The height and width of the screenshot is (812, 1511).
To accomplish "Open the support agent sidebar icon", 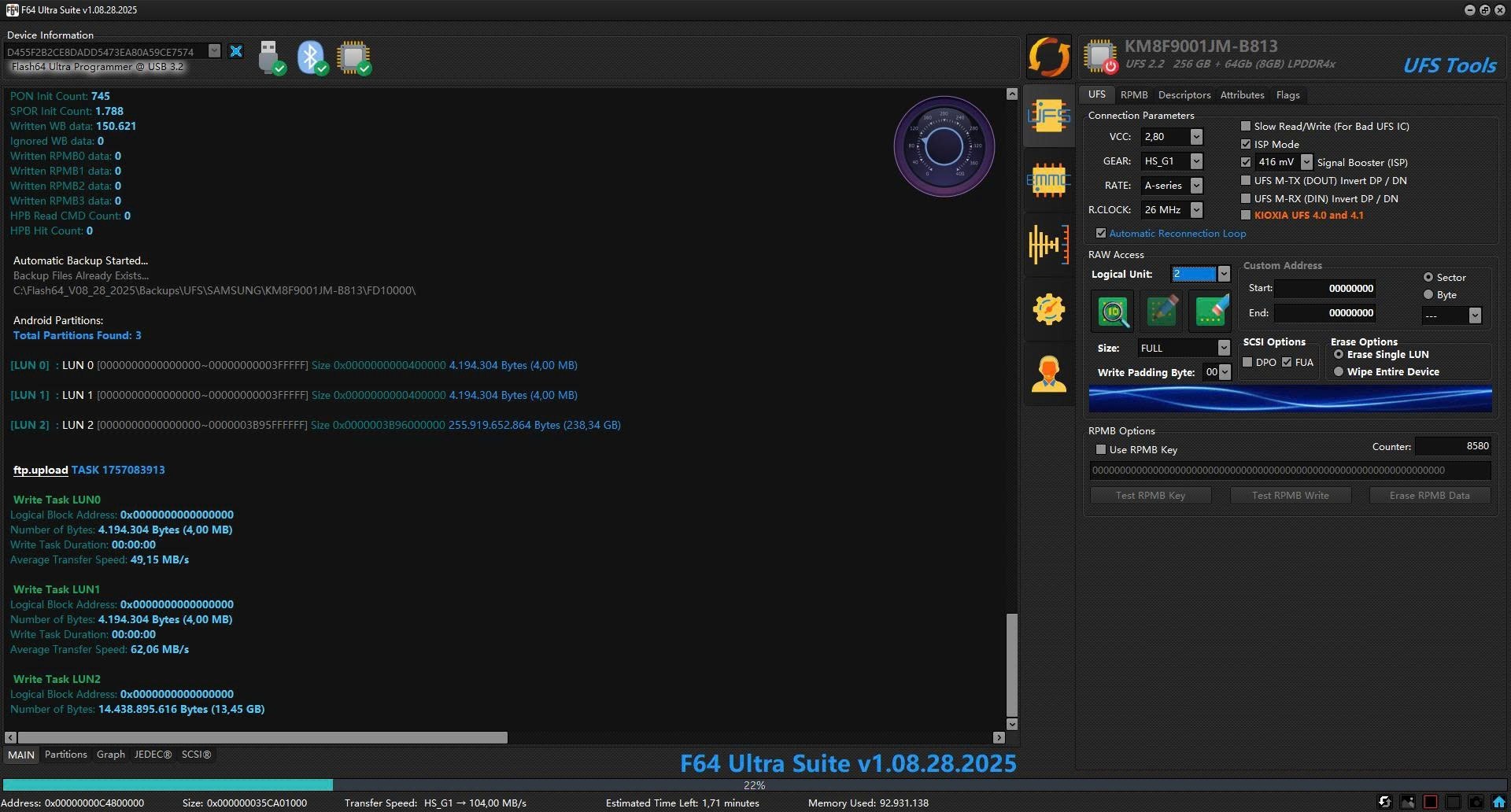I will click(x=1048, y=374).
